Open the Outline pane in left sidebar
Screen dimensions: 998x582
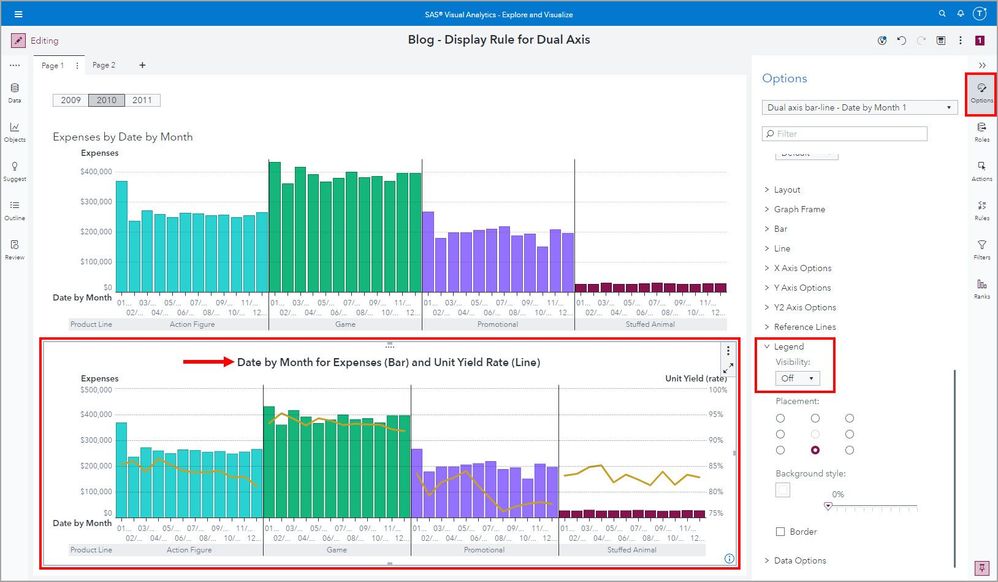coord(15,210)
